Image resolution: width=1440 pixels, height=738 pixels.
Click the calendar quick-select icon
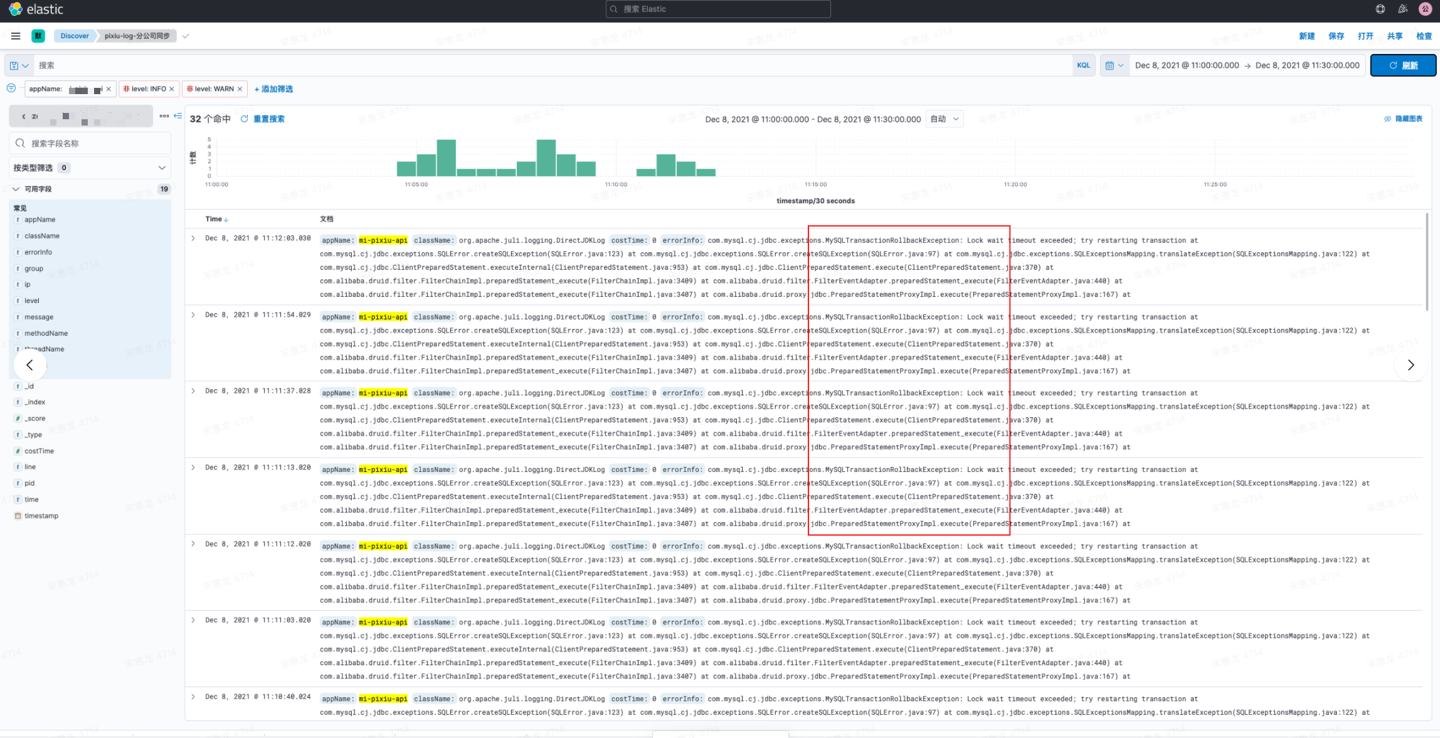(x=1113, y=65)
